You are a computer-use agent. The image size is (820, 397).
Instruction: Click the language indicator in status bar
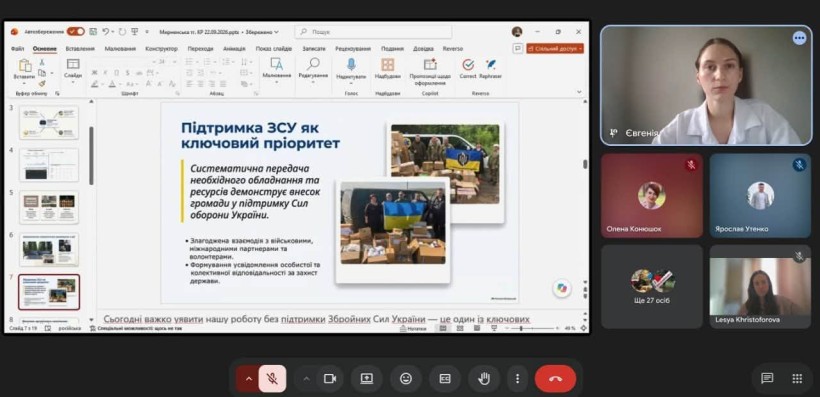tap(70, 328)
